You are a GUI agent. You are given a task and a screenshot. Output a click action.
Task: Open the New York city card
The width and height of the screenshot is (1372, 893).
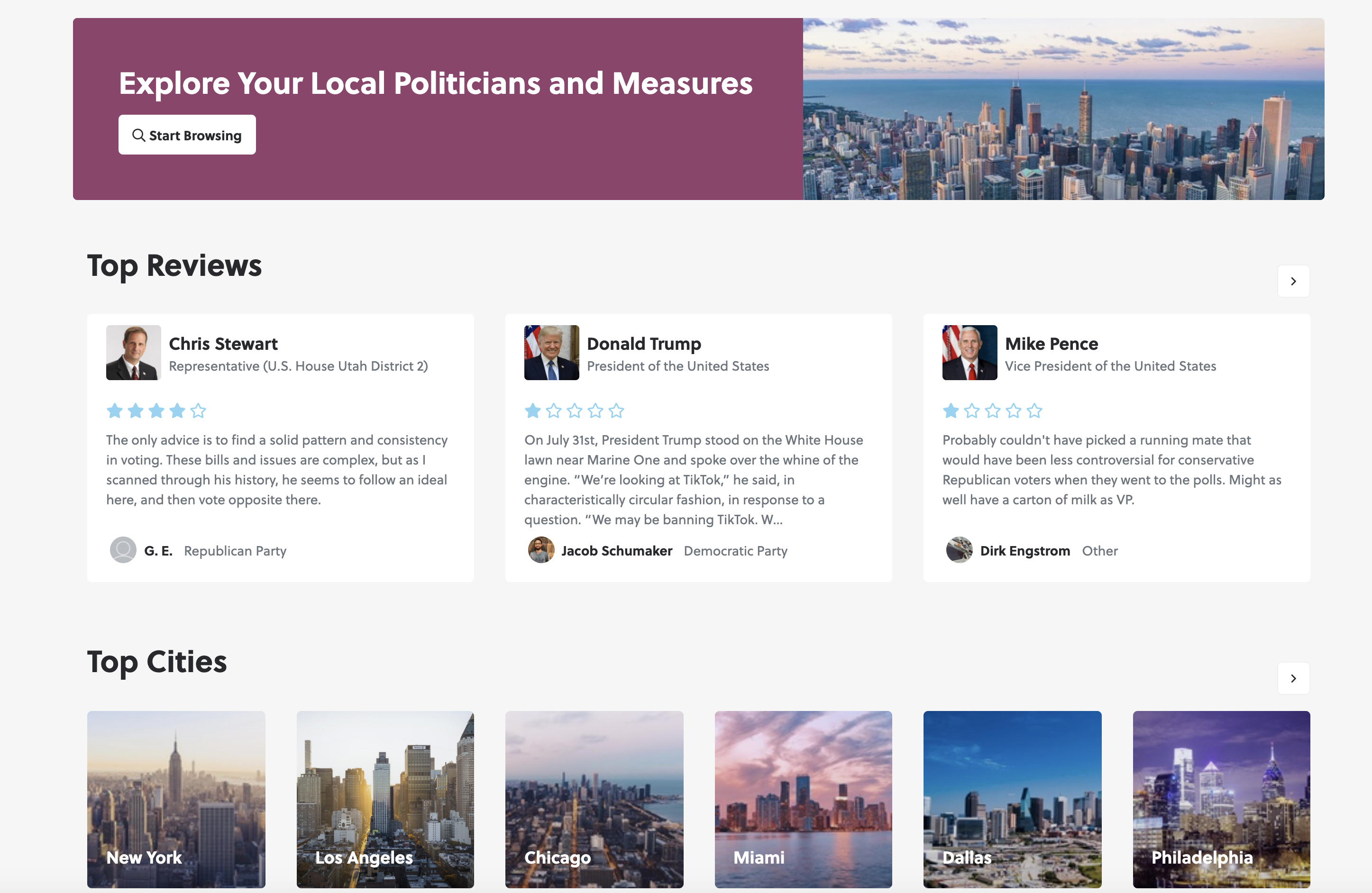pyautogui.click(x=176, y=800)
